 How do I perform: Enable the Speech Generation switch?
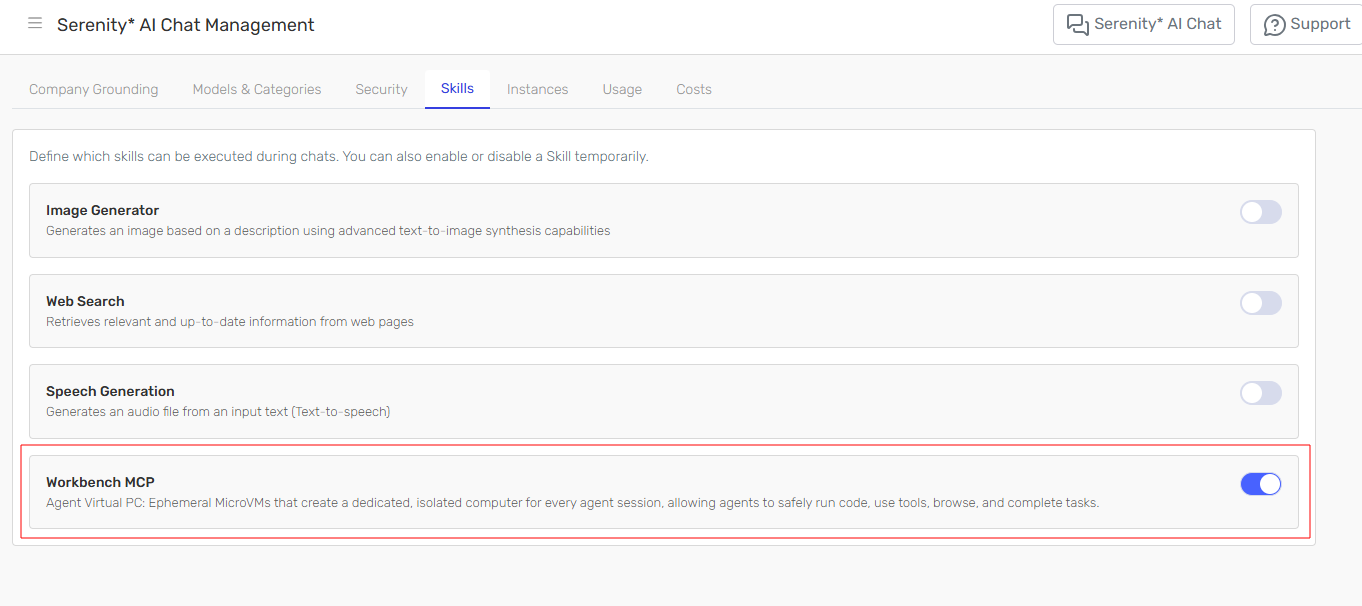(x=1260, y=393)
